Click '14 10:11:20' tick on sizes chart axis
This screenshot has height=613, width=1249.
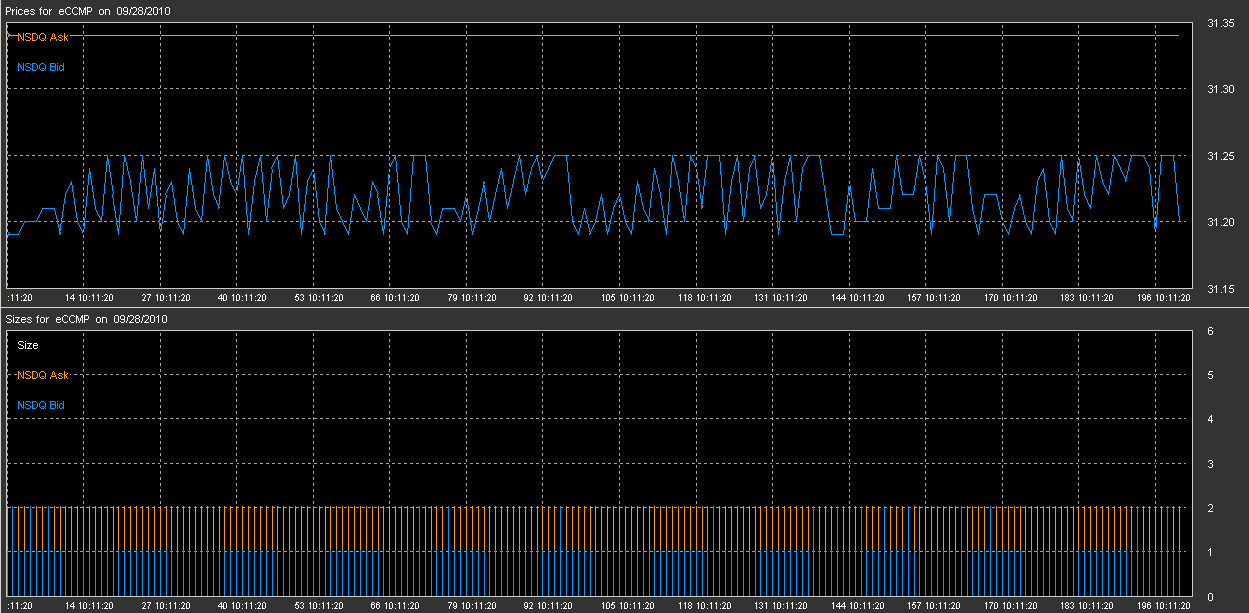point(89,606)
